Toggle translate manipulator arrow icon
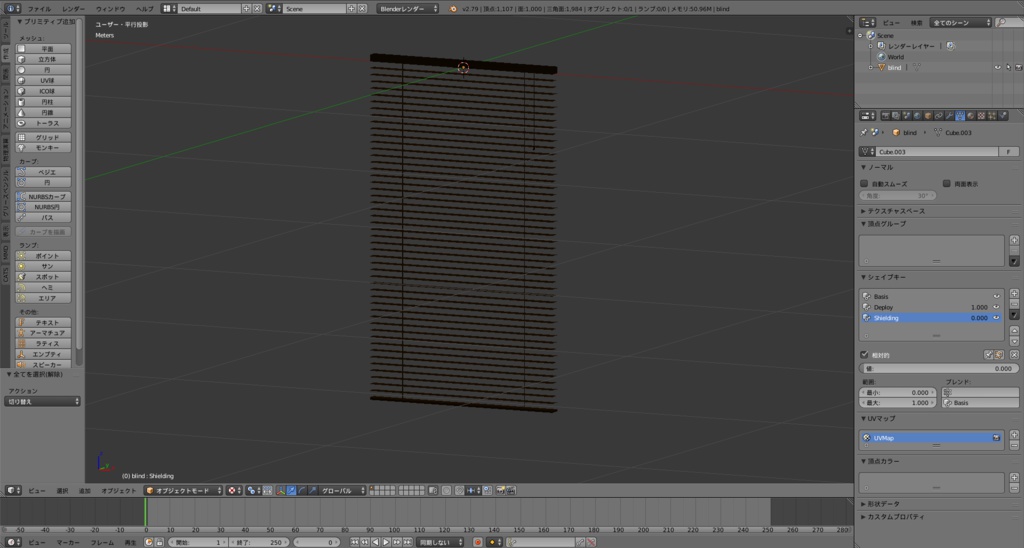 coord(291,491)
